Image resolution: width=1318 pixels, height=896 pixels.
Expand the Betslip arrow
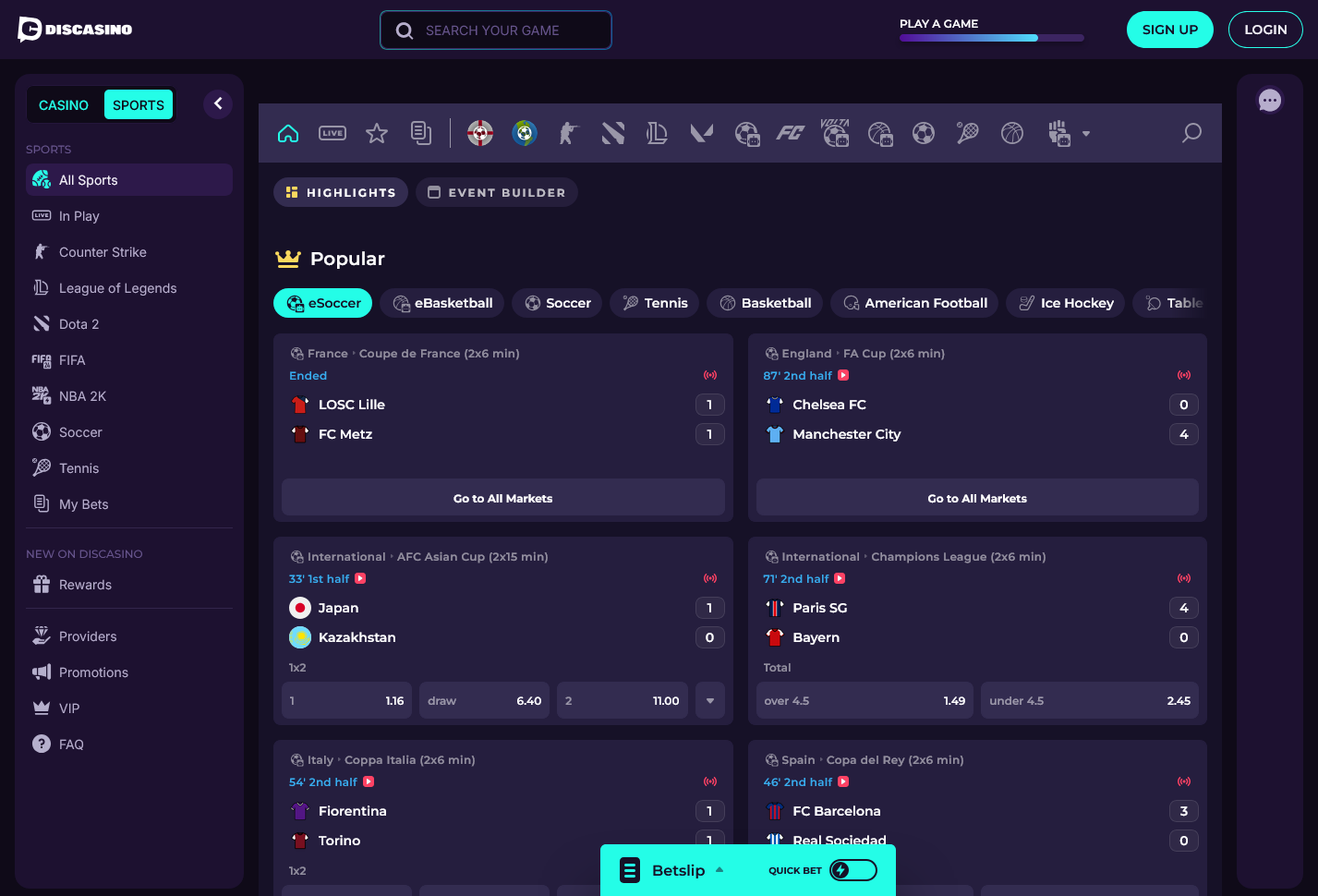click(719, 870)
